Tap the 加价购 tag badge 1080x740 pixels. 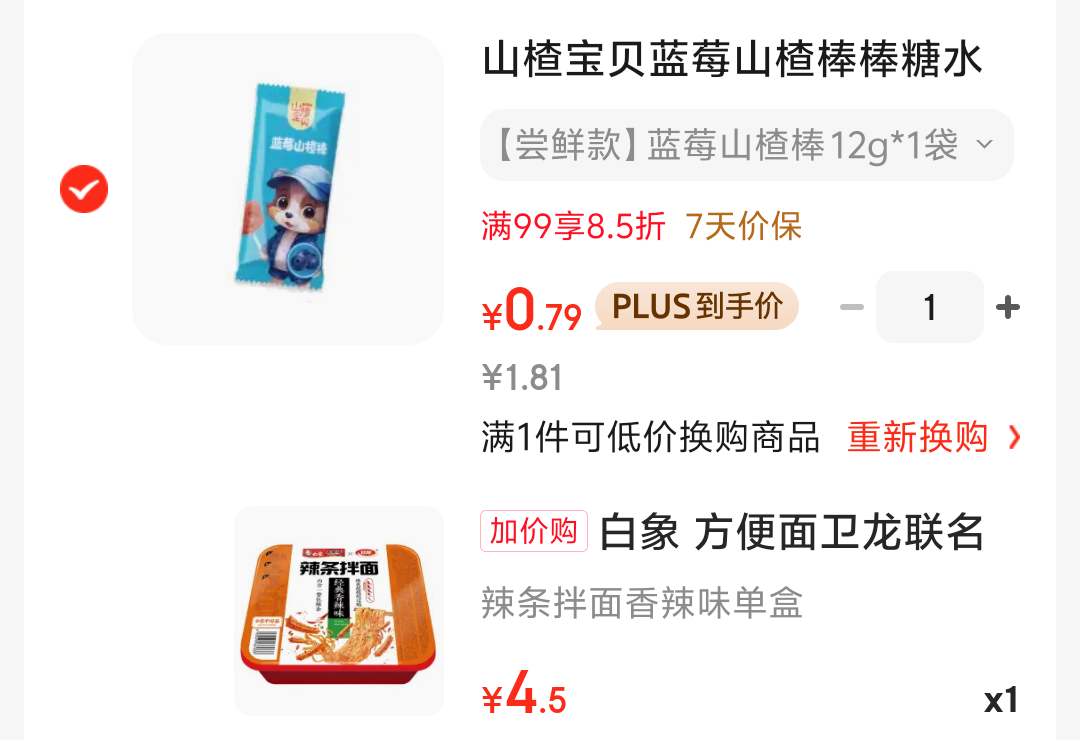point(534,531)
